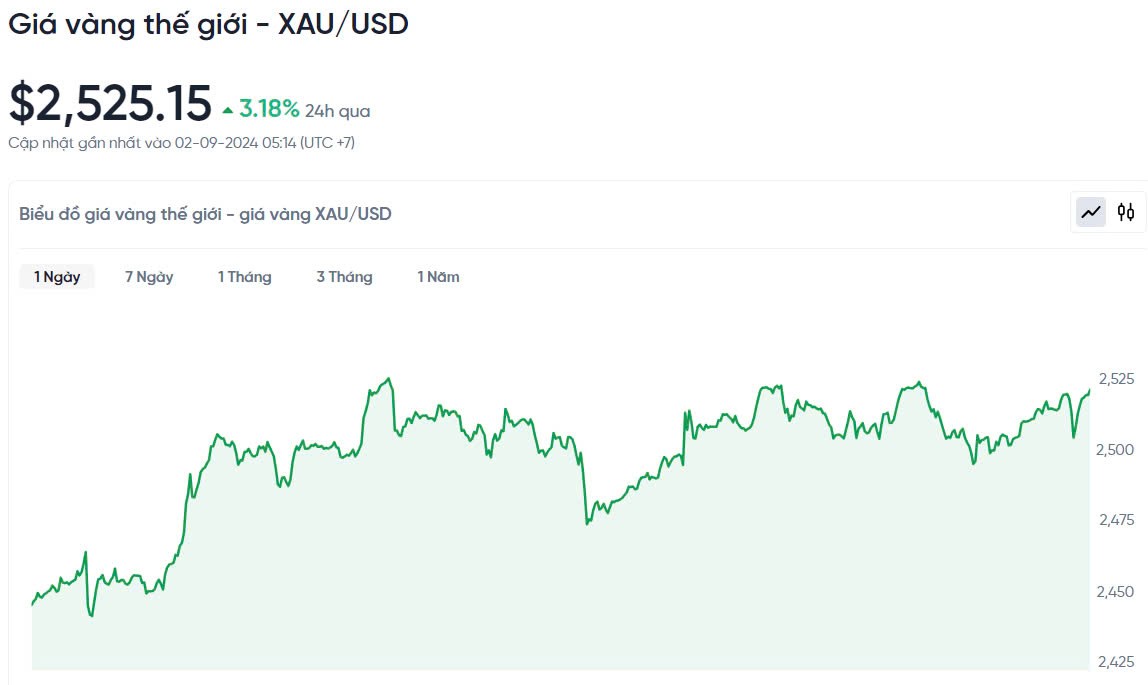
Task: Switch to candlestick chart view
Action: 1126,212
